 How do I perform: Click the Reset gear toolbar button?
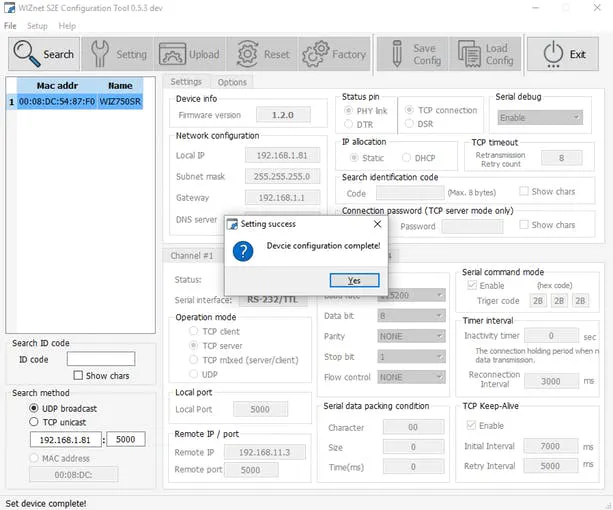[262, 54]
